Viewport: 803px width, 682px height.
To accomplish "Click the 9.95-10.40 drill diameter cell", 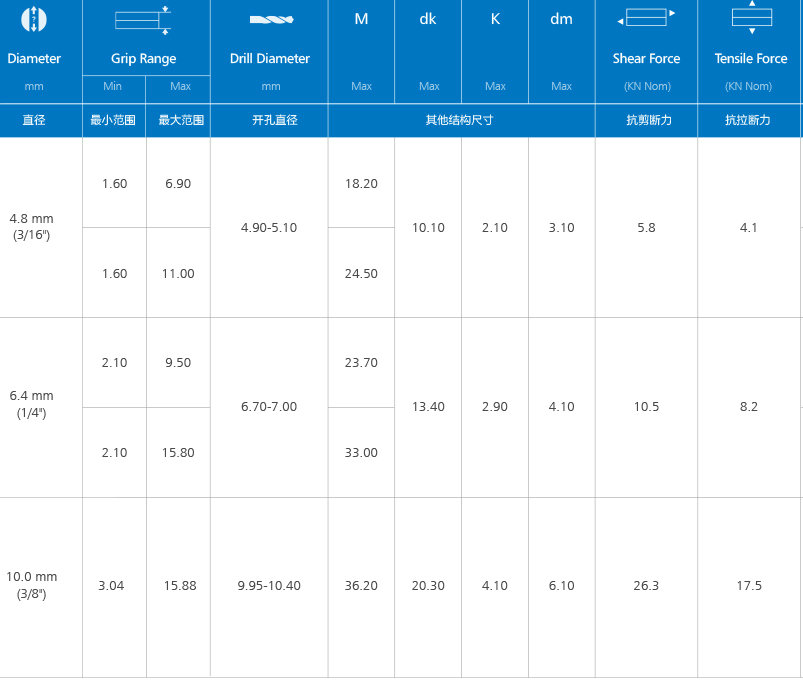I will 269,586.
